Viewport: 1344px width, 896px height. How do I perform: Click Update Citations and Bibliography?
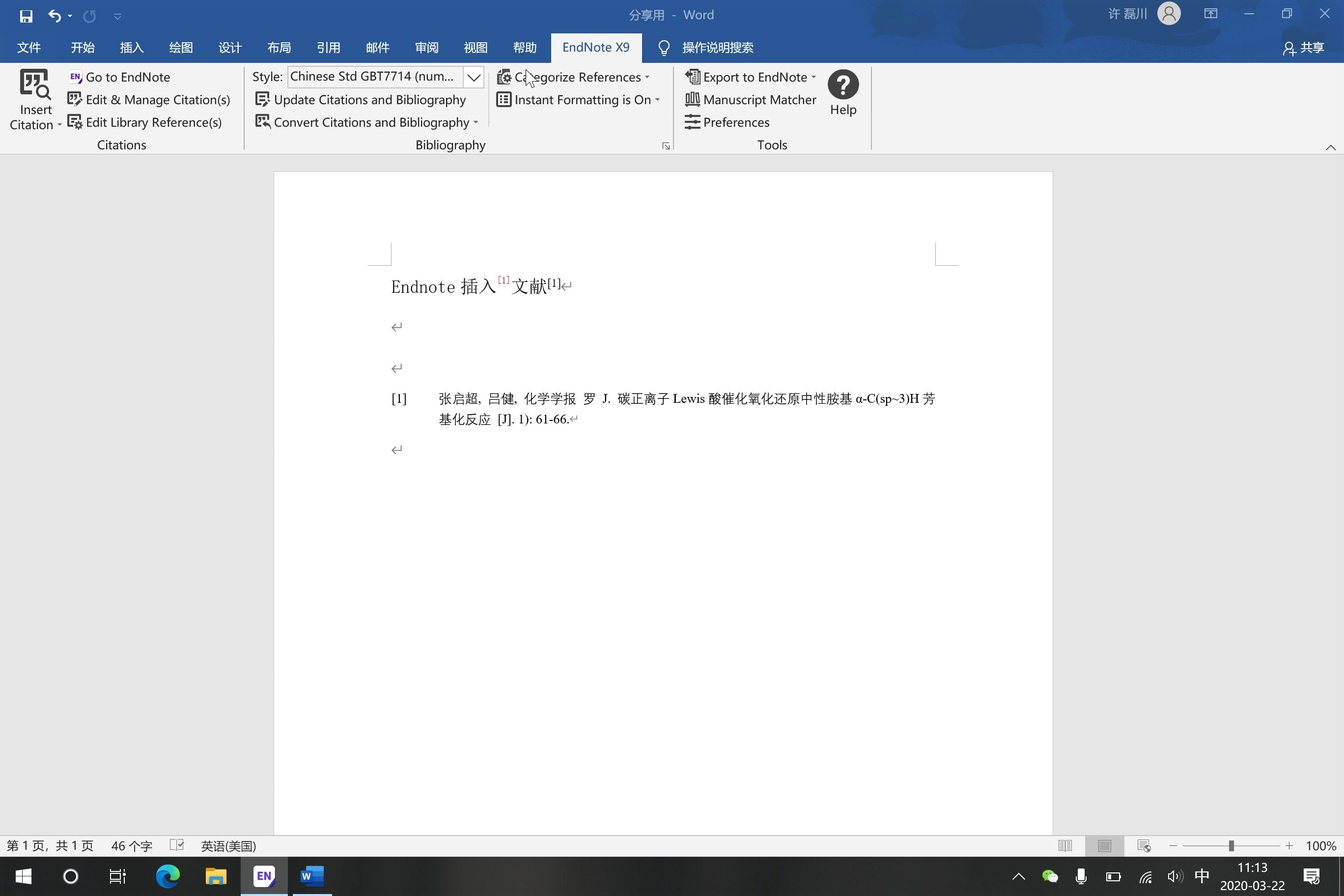[x=361, y=100]
